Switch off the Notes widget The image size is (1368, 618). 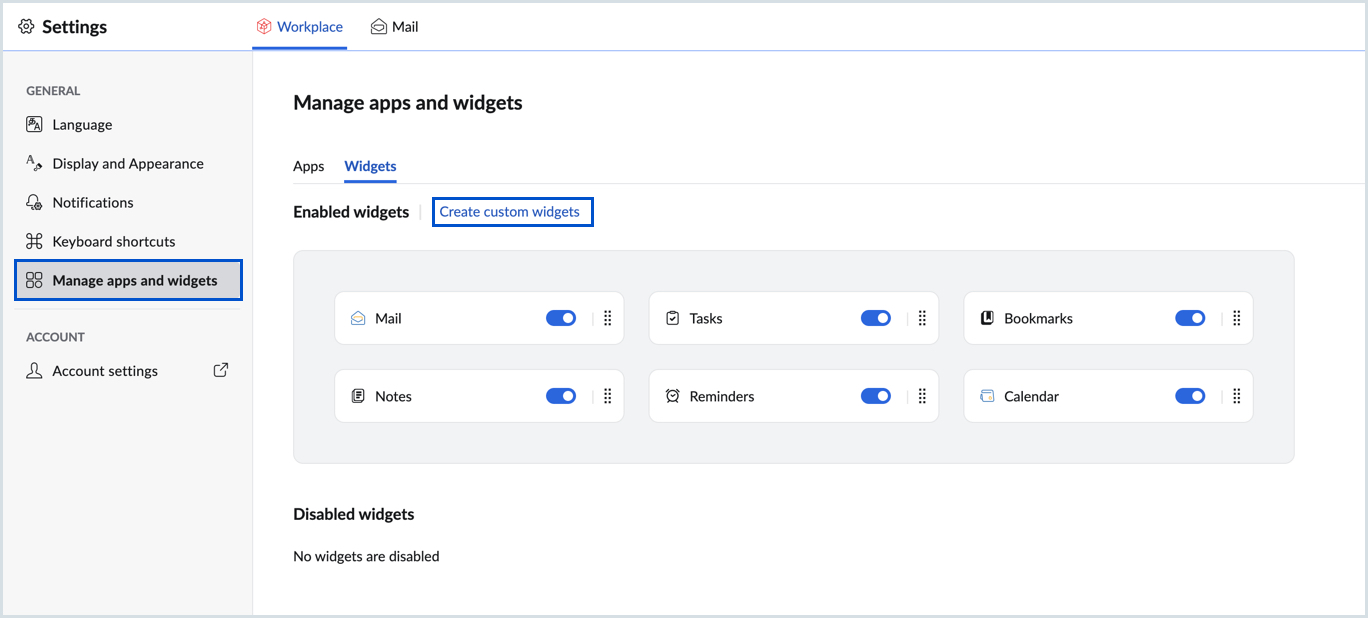561,396
